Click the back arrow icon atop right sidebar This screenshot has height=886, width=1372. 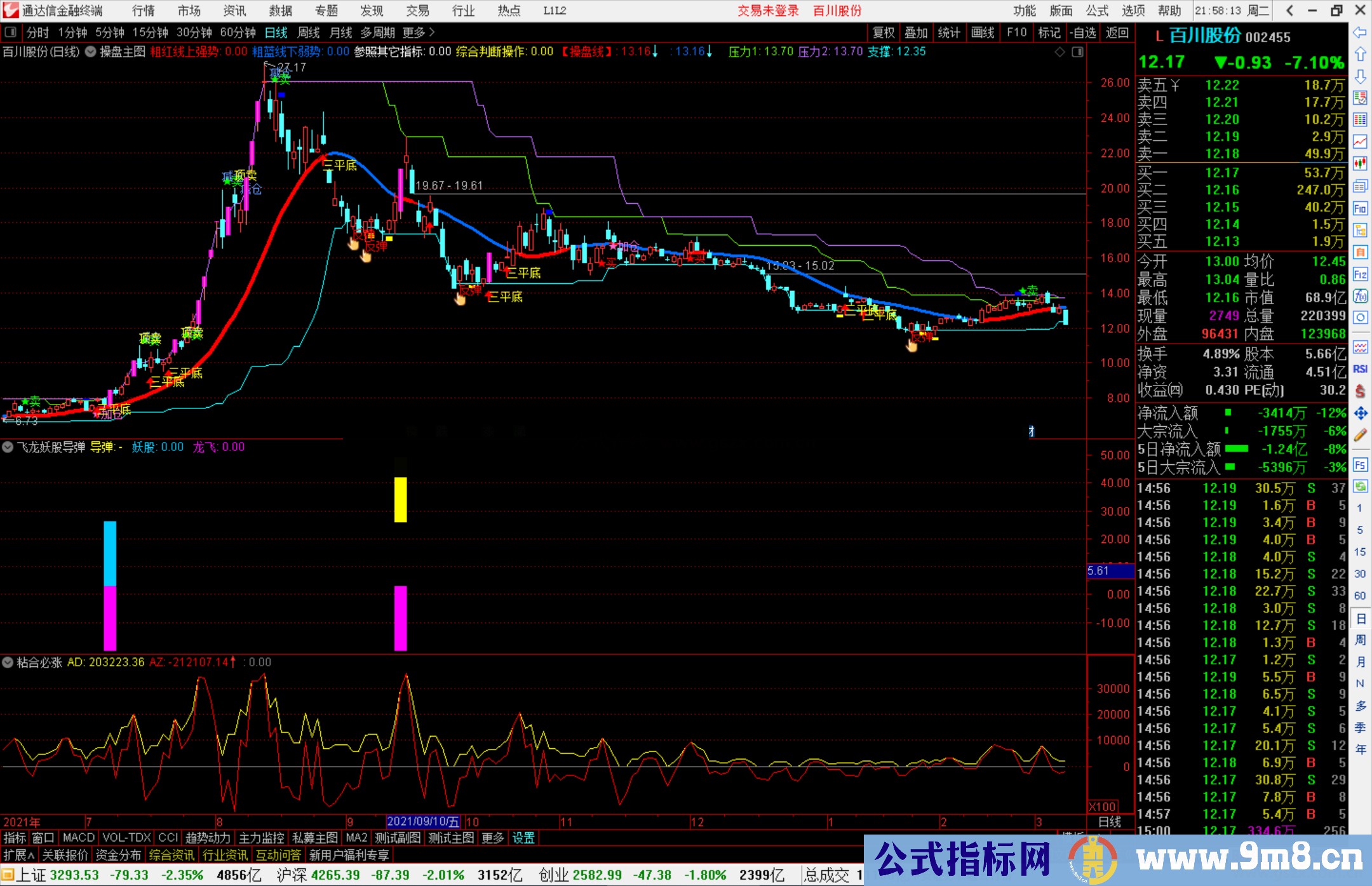pos(1360,33)
